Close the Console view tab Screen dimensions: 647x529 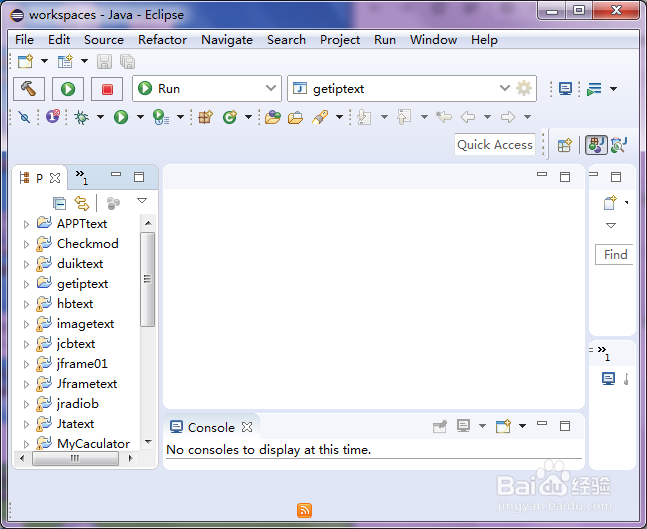[x=247, y=427]
